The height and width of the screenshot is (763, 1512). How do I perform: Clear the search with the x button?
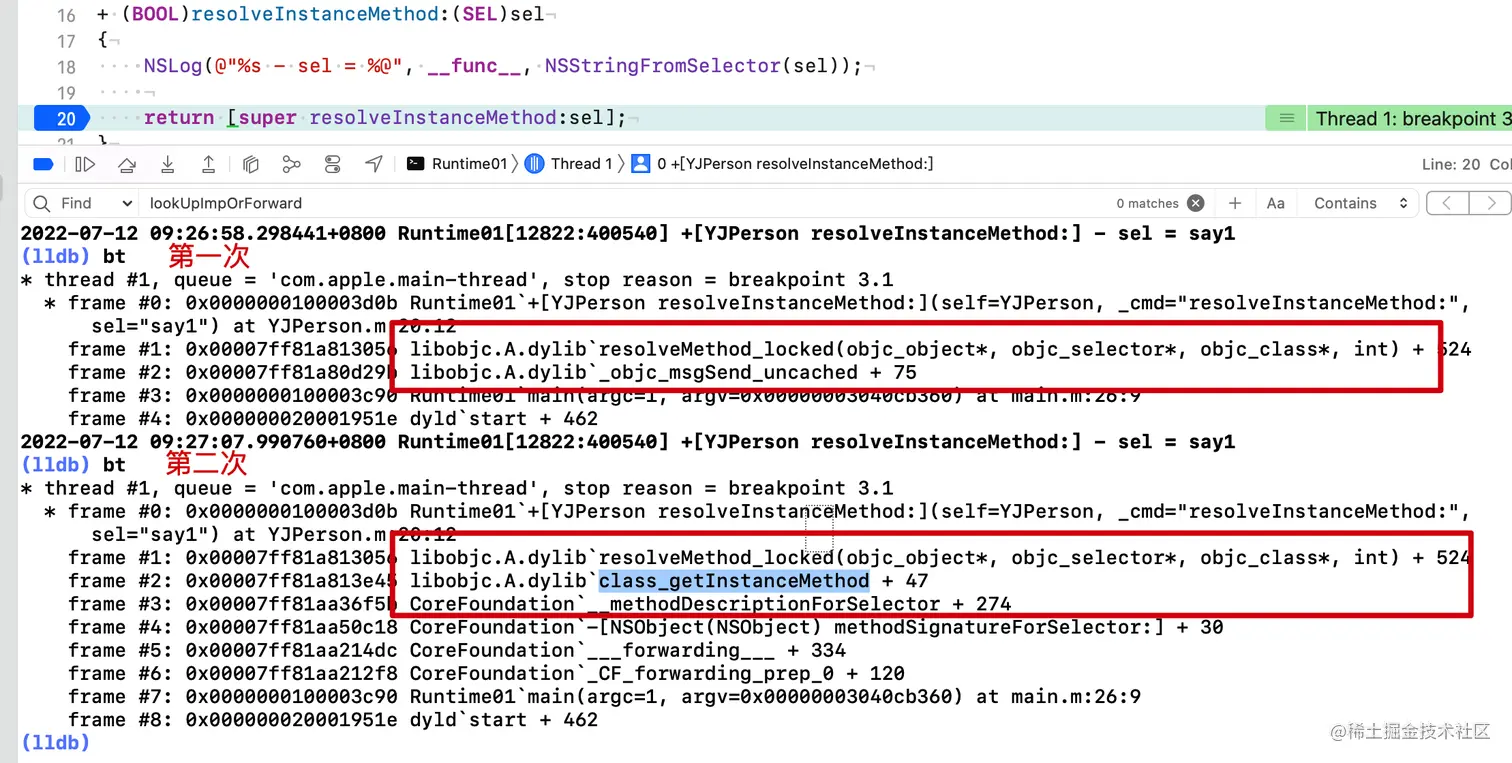pos(1196,203)
